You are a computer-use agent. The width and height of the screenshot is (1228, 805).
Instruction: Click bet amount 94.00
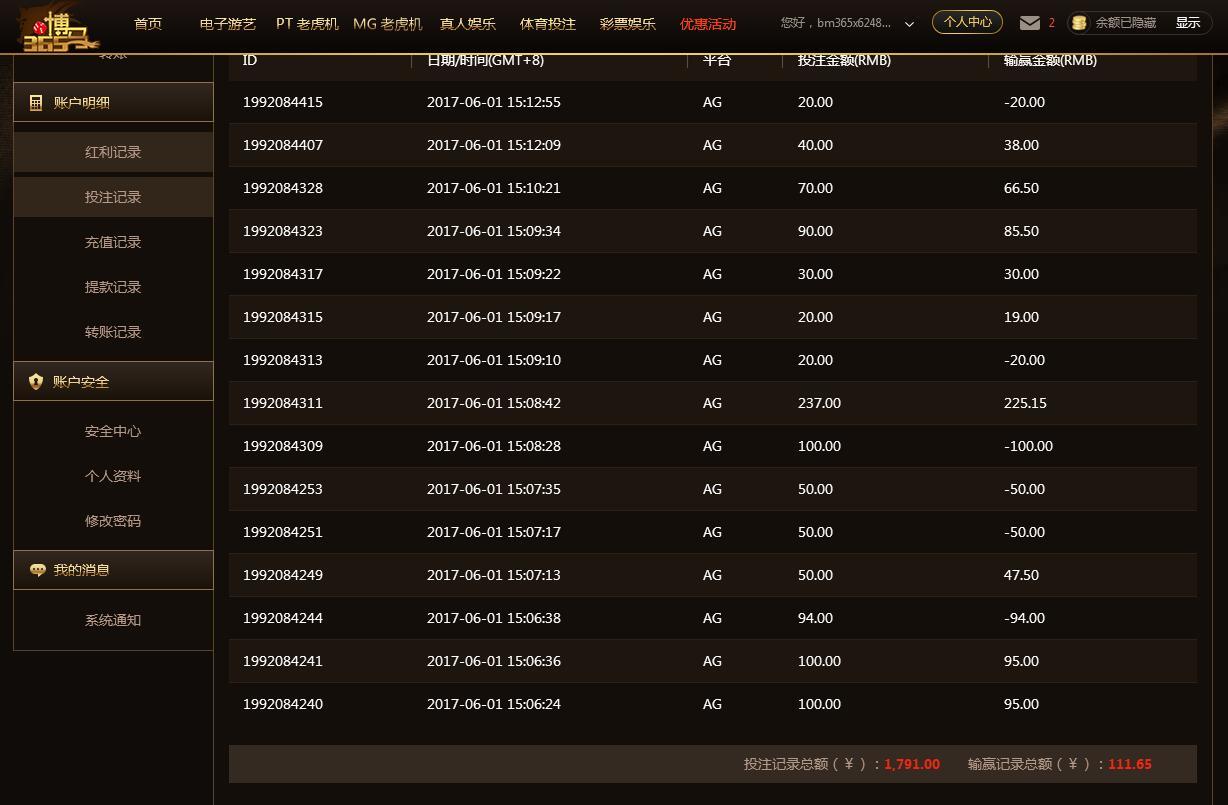[815, 618]
